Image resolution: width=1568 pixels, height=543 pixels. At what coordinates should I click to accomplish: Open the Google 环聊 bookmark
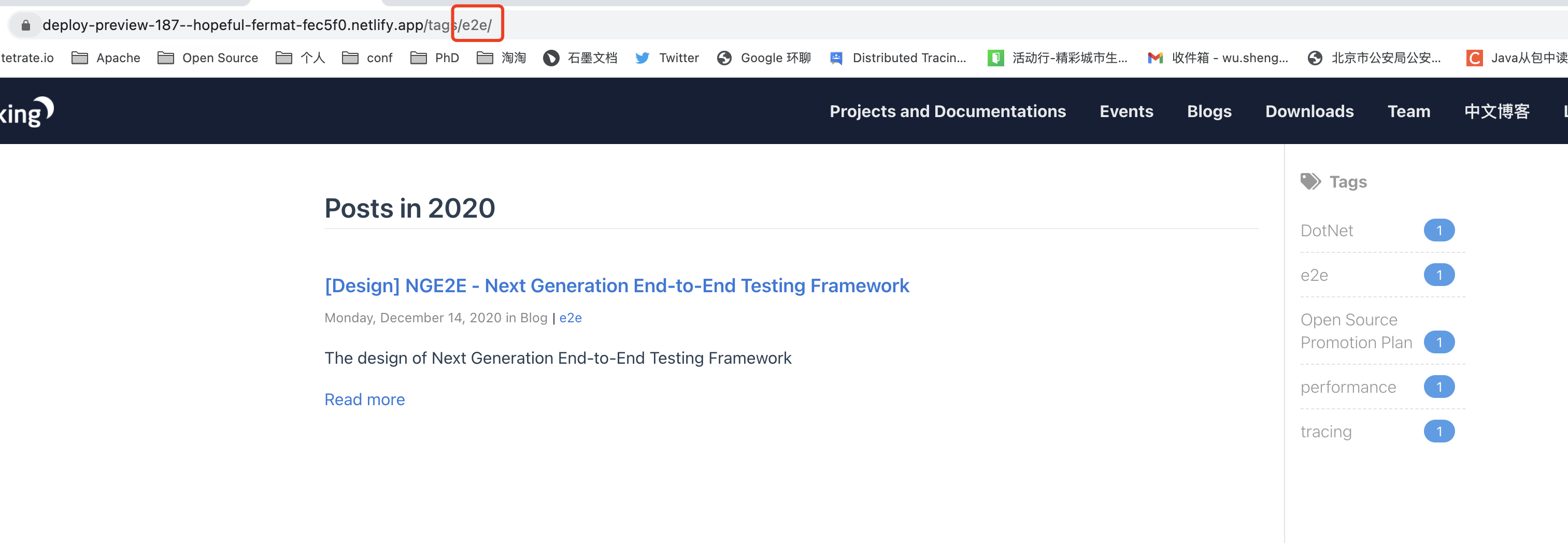tap(764, 58)
